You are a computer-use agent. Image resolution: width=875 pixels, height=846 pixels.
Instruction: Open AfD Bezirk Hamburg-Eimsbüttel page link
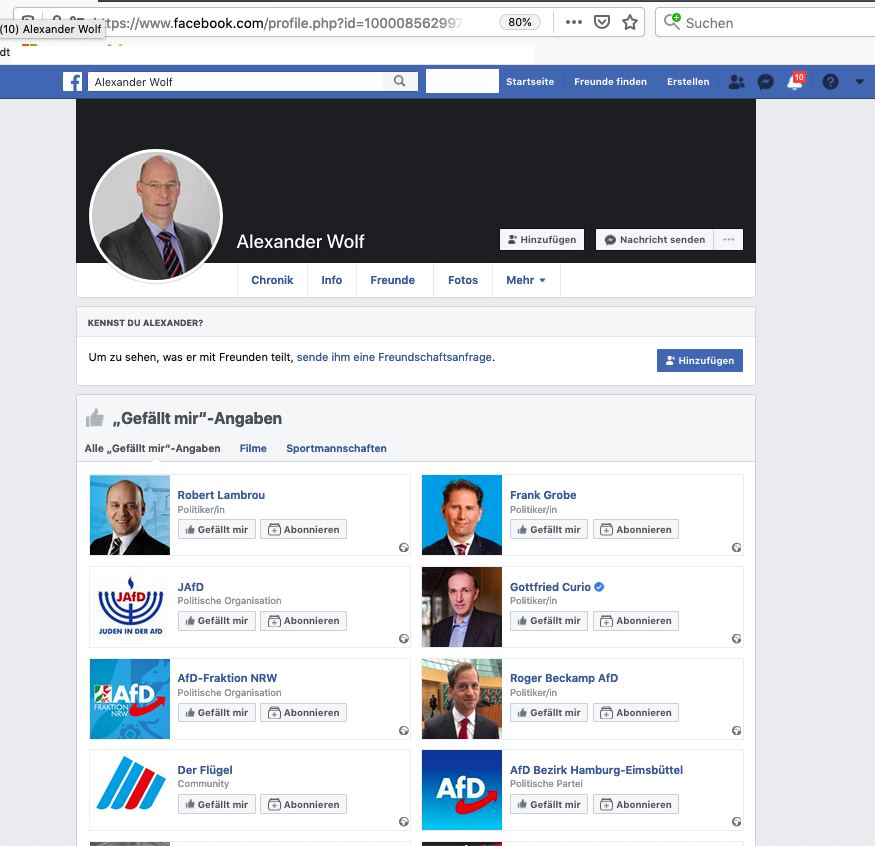point(597,770)
